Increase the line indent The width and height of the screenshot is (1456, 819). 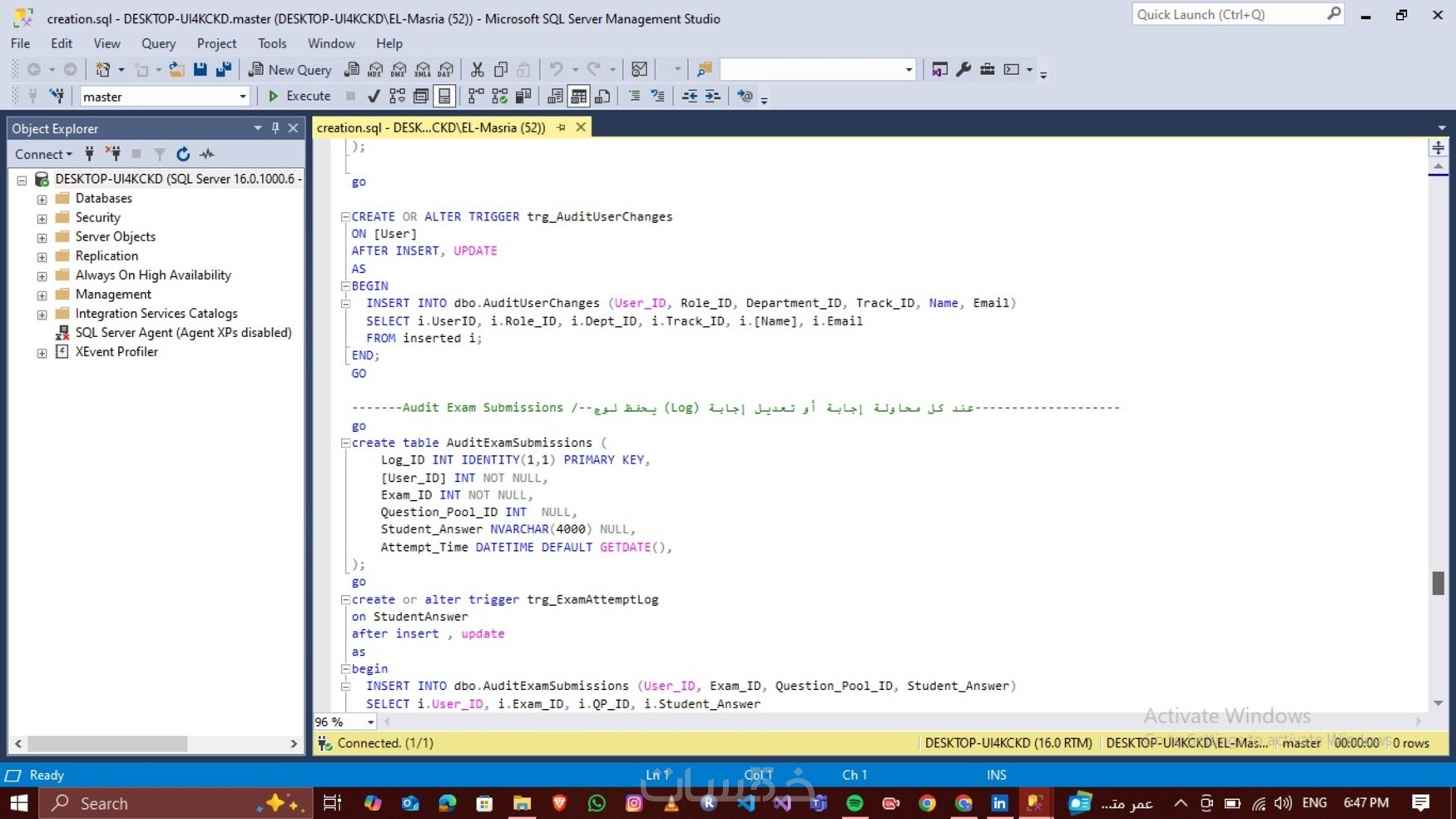pos(713,97)
